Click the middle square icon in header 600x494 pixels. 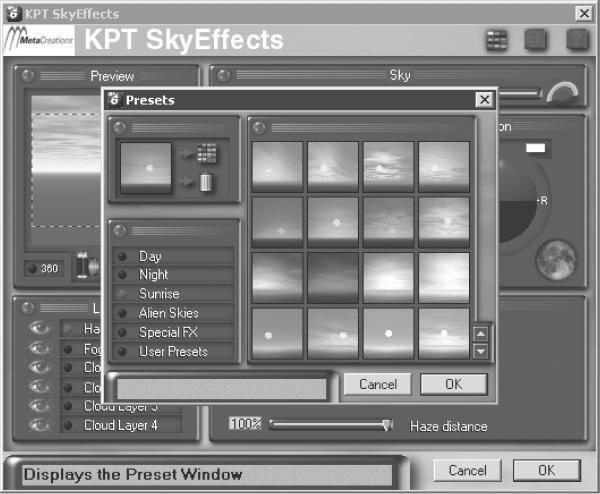[x=535, y=39]
